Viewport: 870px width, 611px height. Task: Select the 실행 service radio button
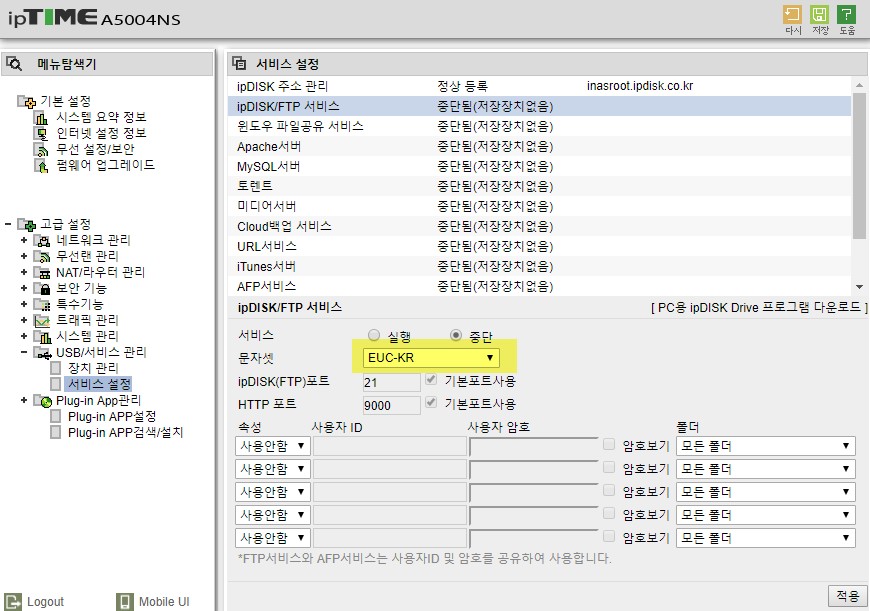coord(374,335)
